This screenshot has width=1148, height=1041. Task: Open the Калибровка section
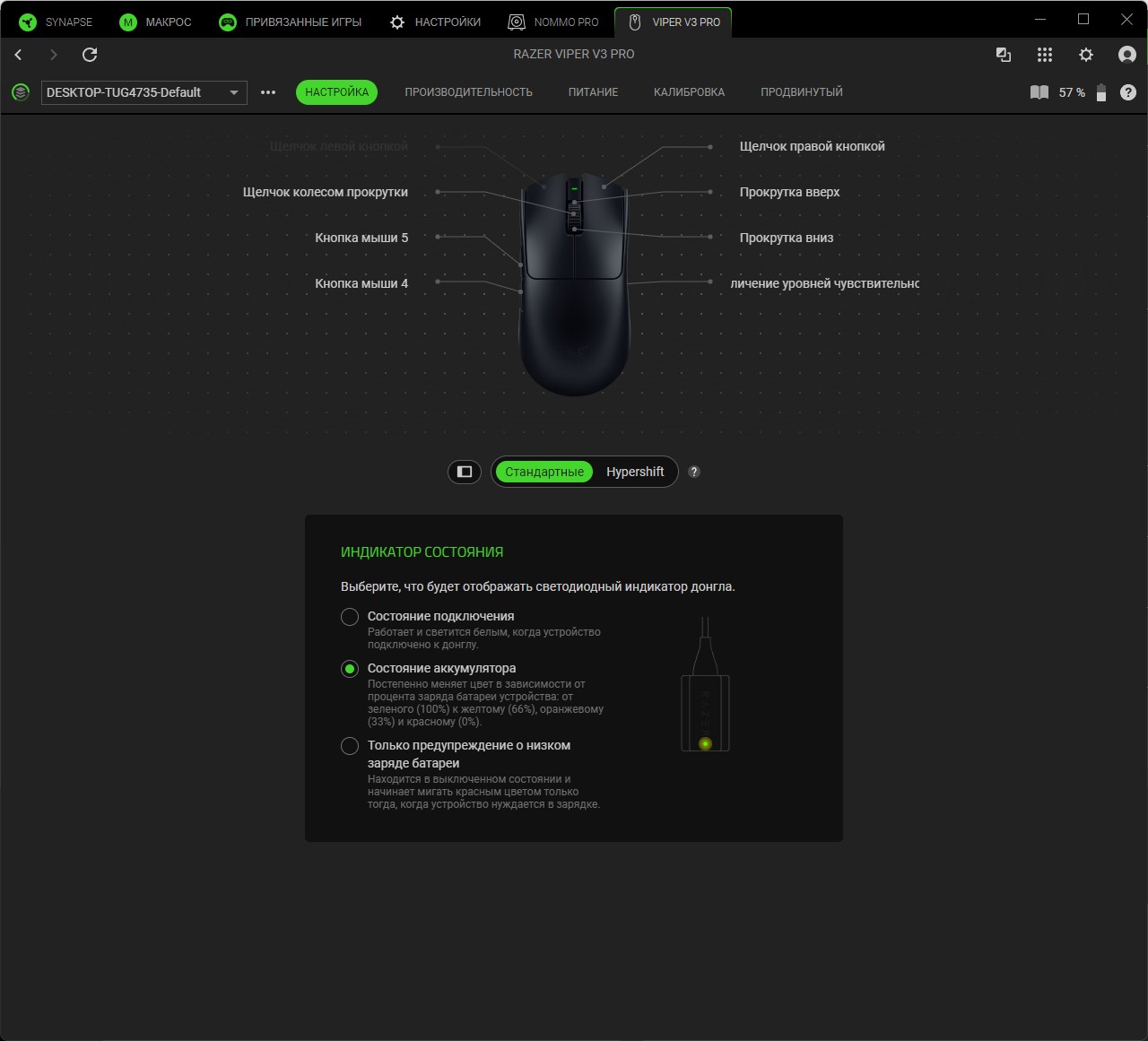[689, 92]
